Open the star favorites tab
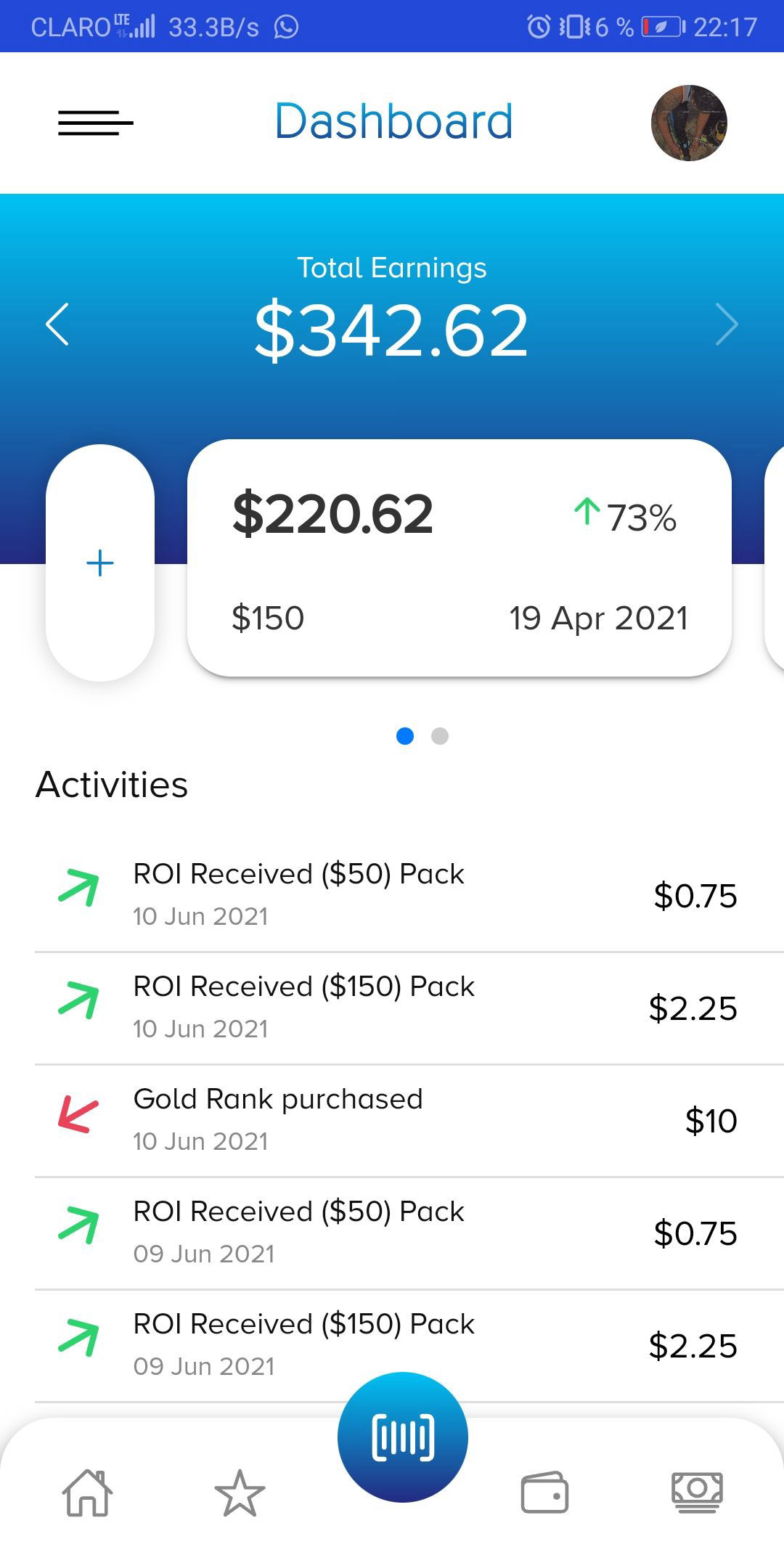784x1568 pixels. (240, 1493)
